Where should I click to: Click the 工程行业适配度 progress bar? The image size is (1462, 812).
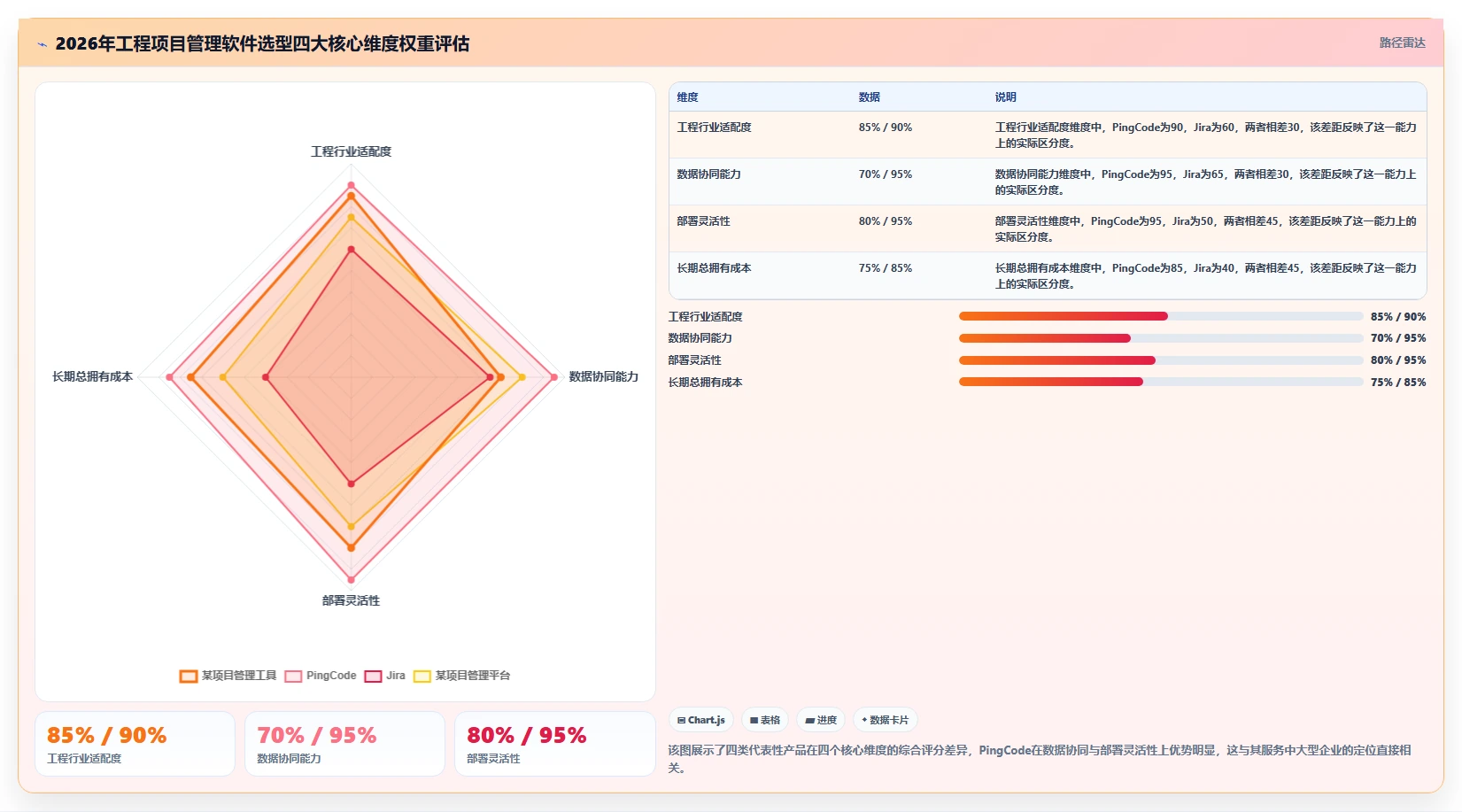(x=1161, y=316)
